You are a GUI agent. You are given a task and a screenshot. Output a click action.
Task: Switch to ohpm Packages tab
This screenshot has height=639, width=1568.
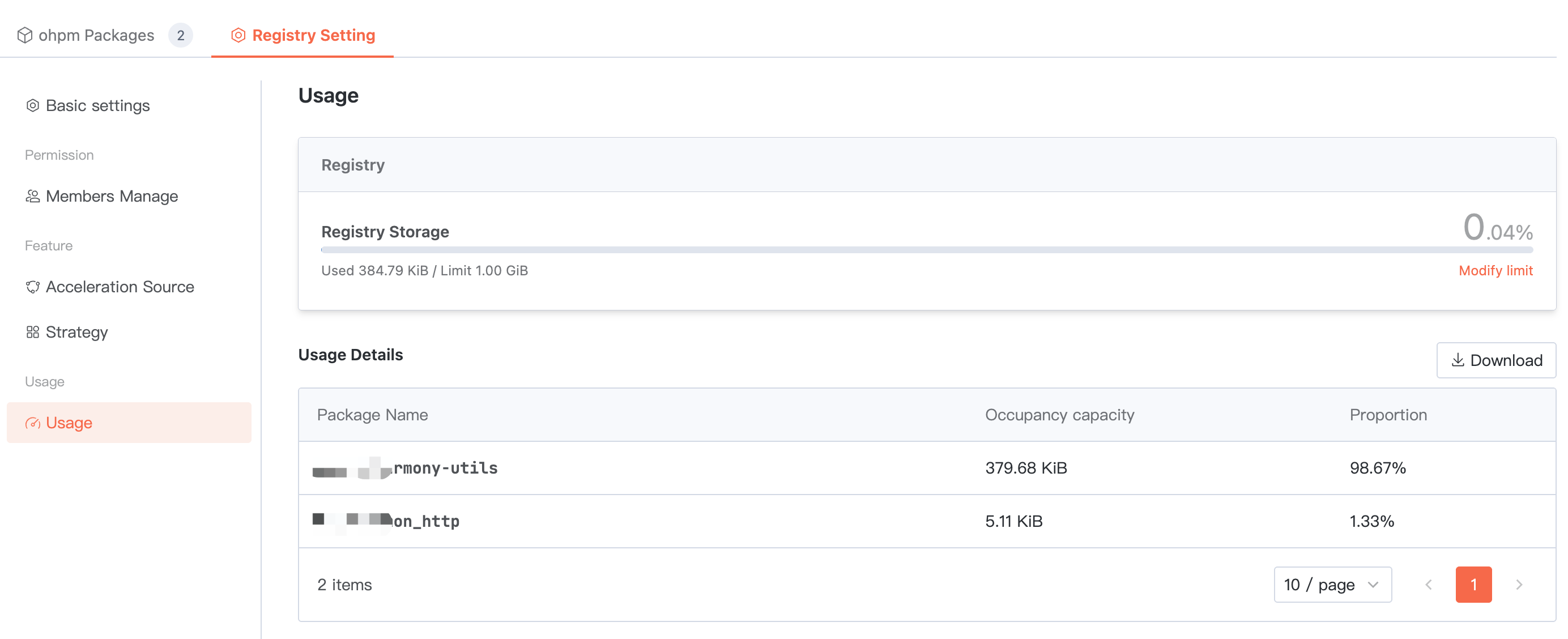pyautogui.click(x=96, y=35)
